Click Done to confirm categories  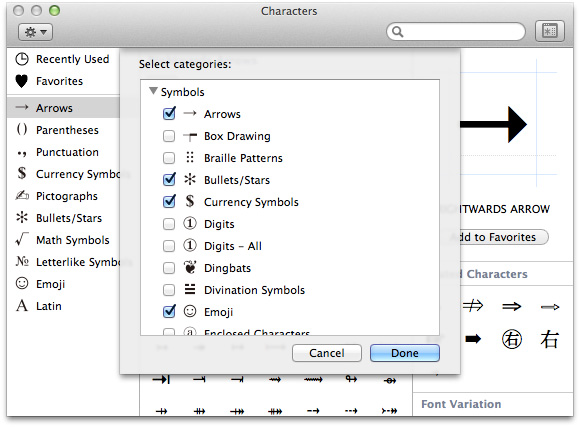point(405,353)
